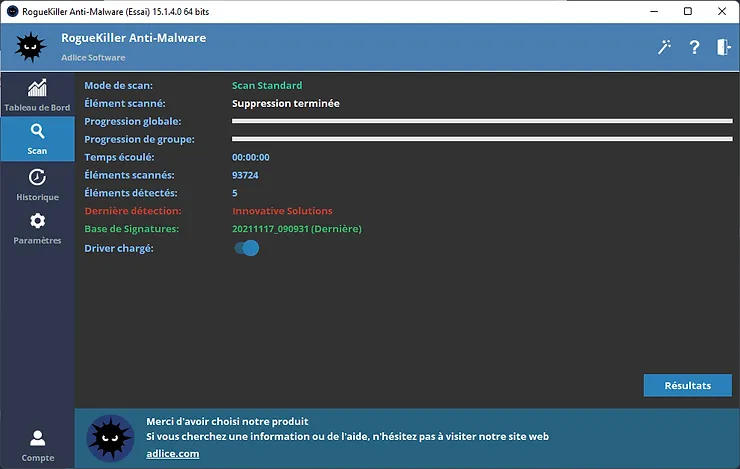Image resolution: width=740 pixels, height=469 pixels.
Task: Click the 'Éléments scannés:' label
Action: (x=129, y=175)
